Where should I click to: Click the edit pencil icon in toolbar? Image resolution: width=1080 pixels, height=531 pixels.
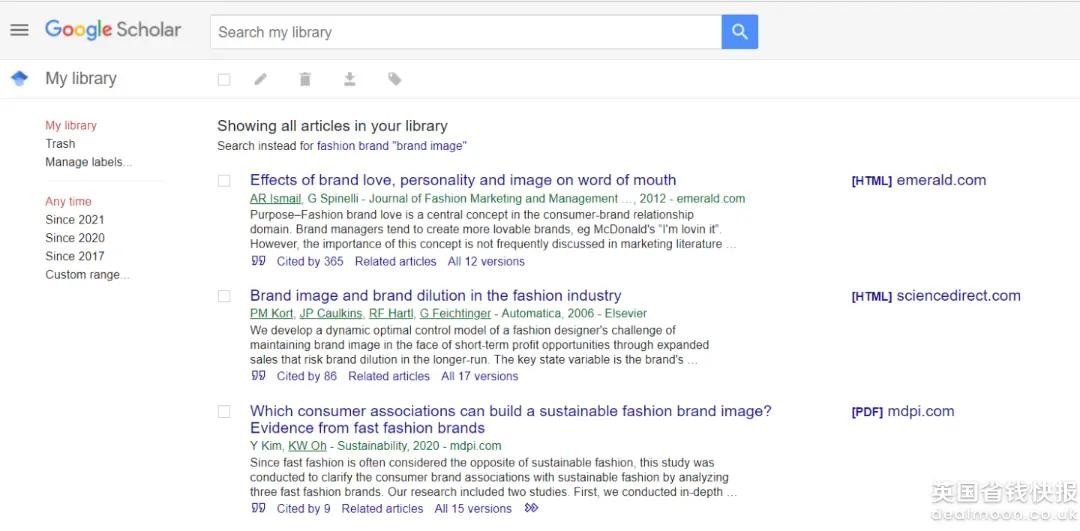[x=261, y=79]
